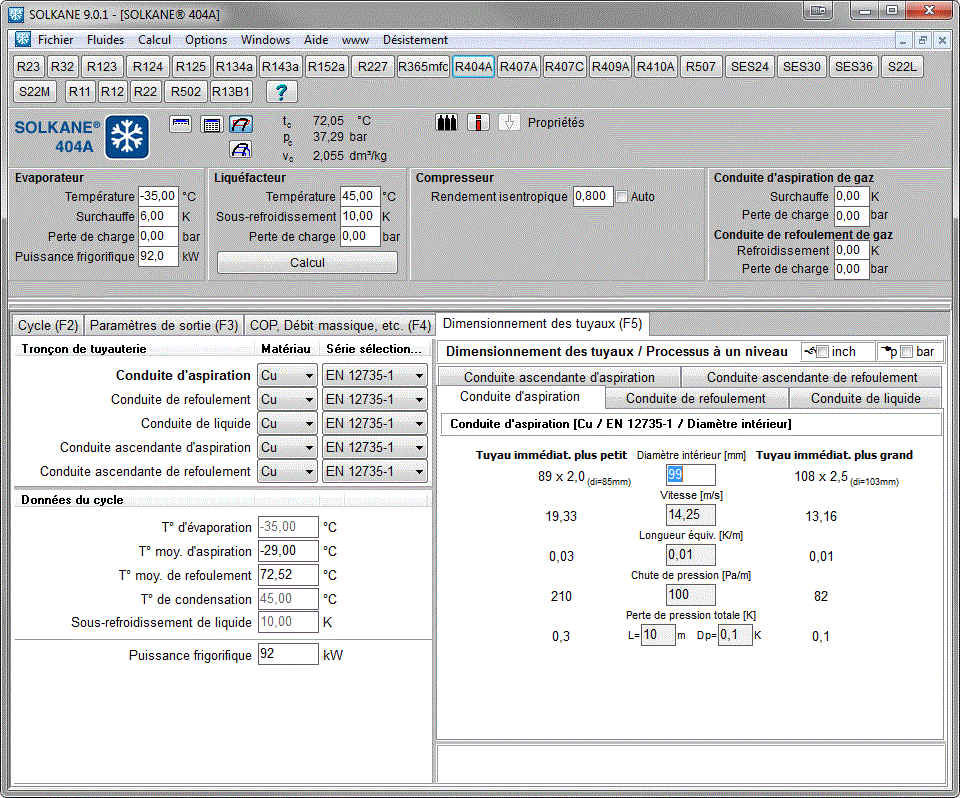Click the L= pipe length field

[x=658, y=635]
